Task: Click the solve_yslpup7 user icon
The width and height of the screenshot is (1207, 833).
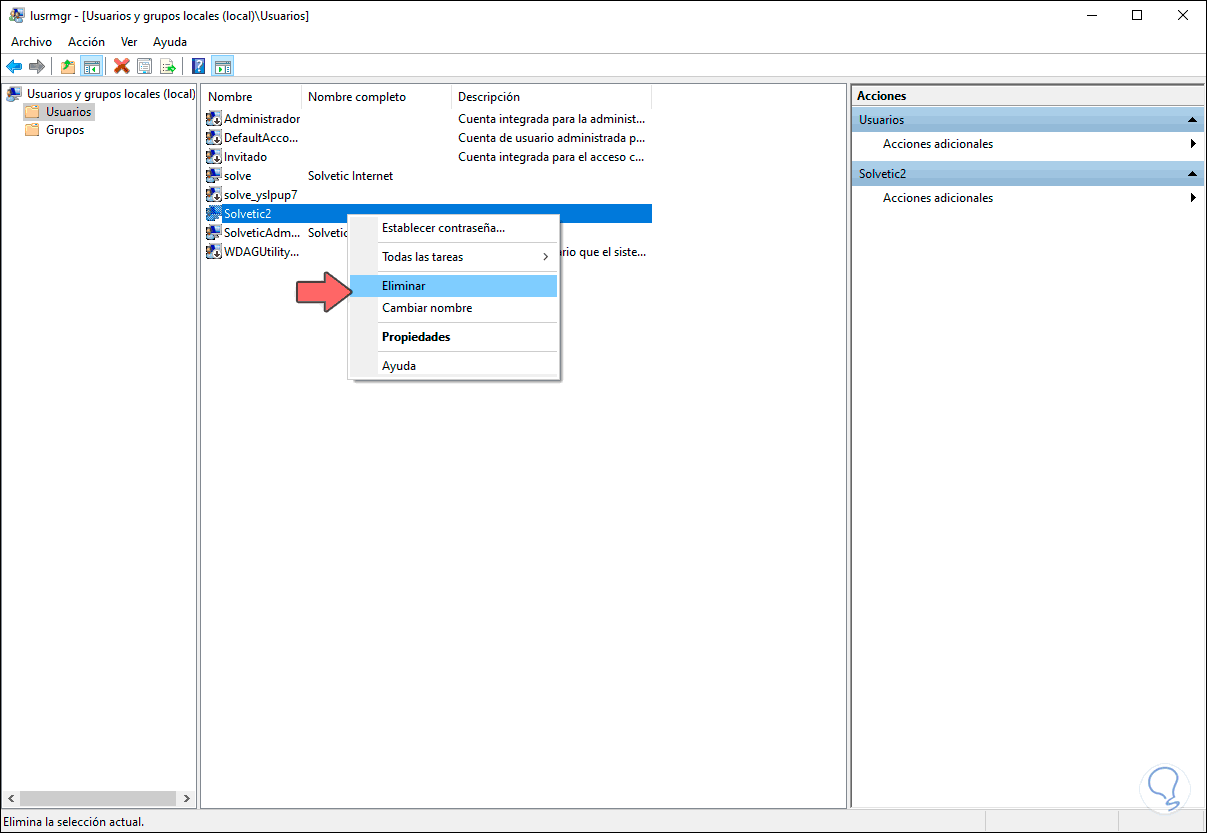Action: tap(213, 195)
